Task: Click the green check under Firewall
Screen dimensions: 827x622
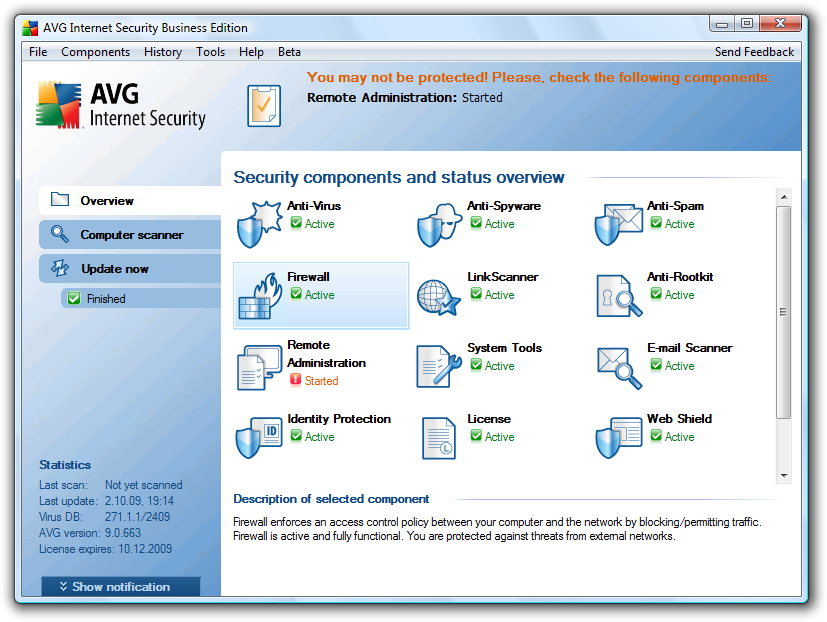Action: (x=296, y=293)
